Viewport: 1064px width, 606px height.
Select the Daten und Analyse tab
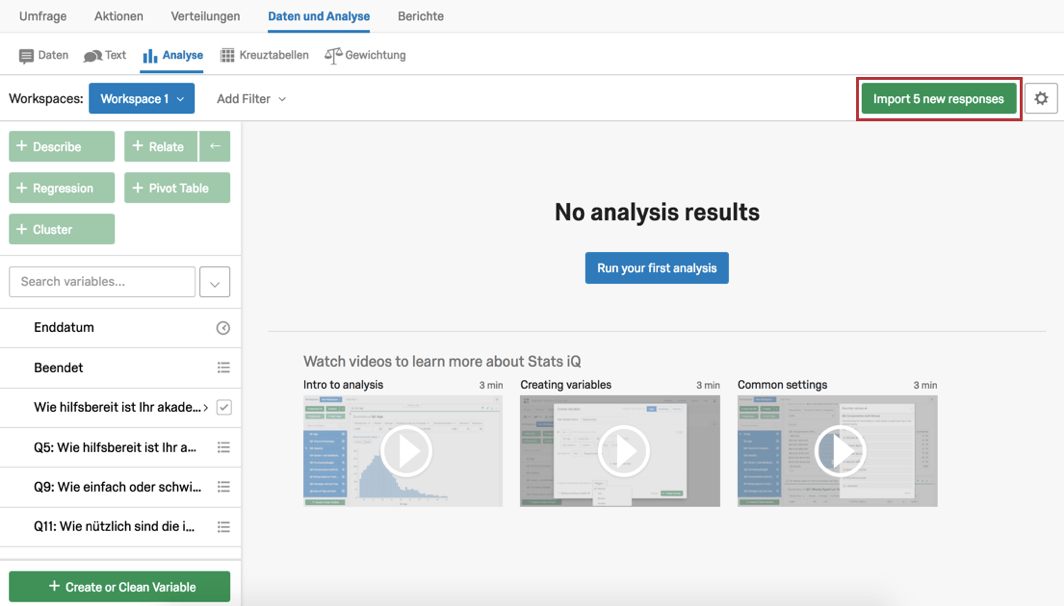[319, 16]
